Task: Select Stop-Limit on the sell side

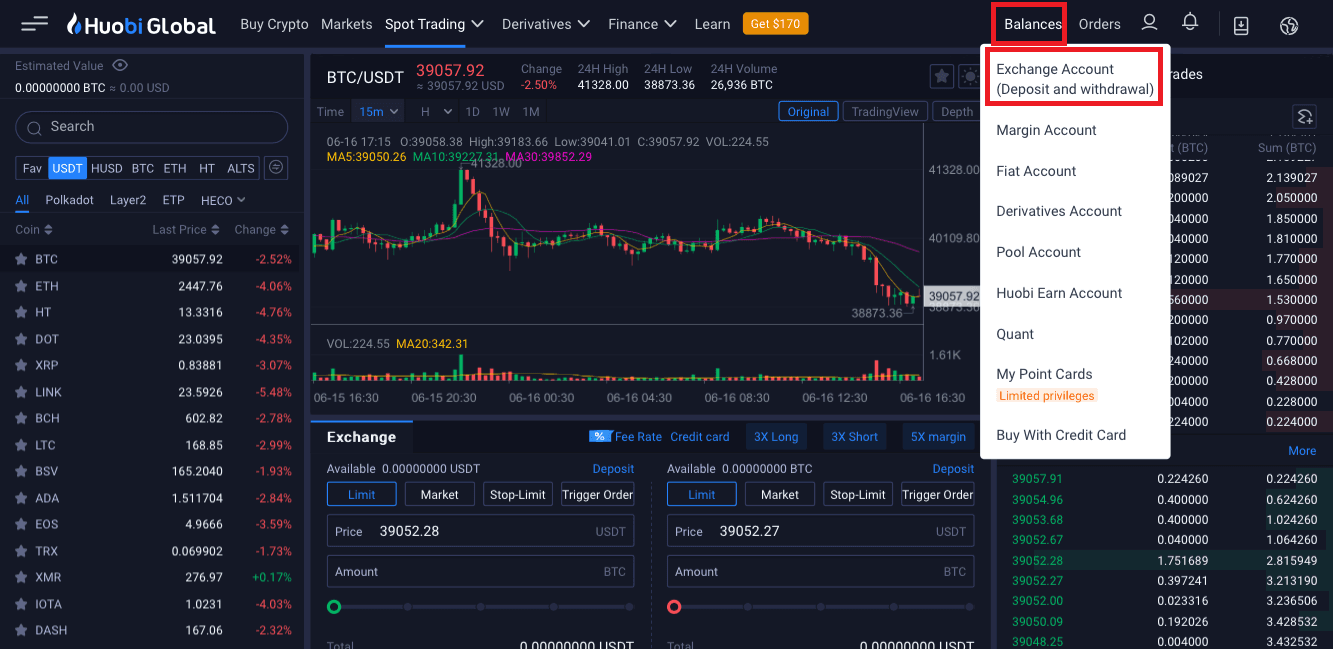Action: [x=858, y=494]
